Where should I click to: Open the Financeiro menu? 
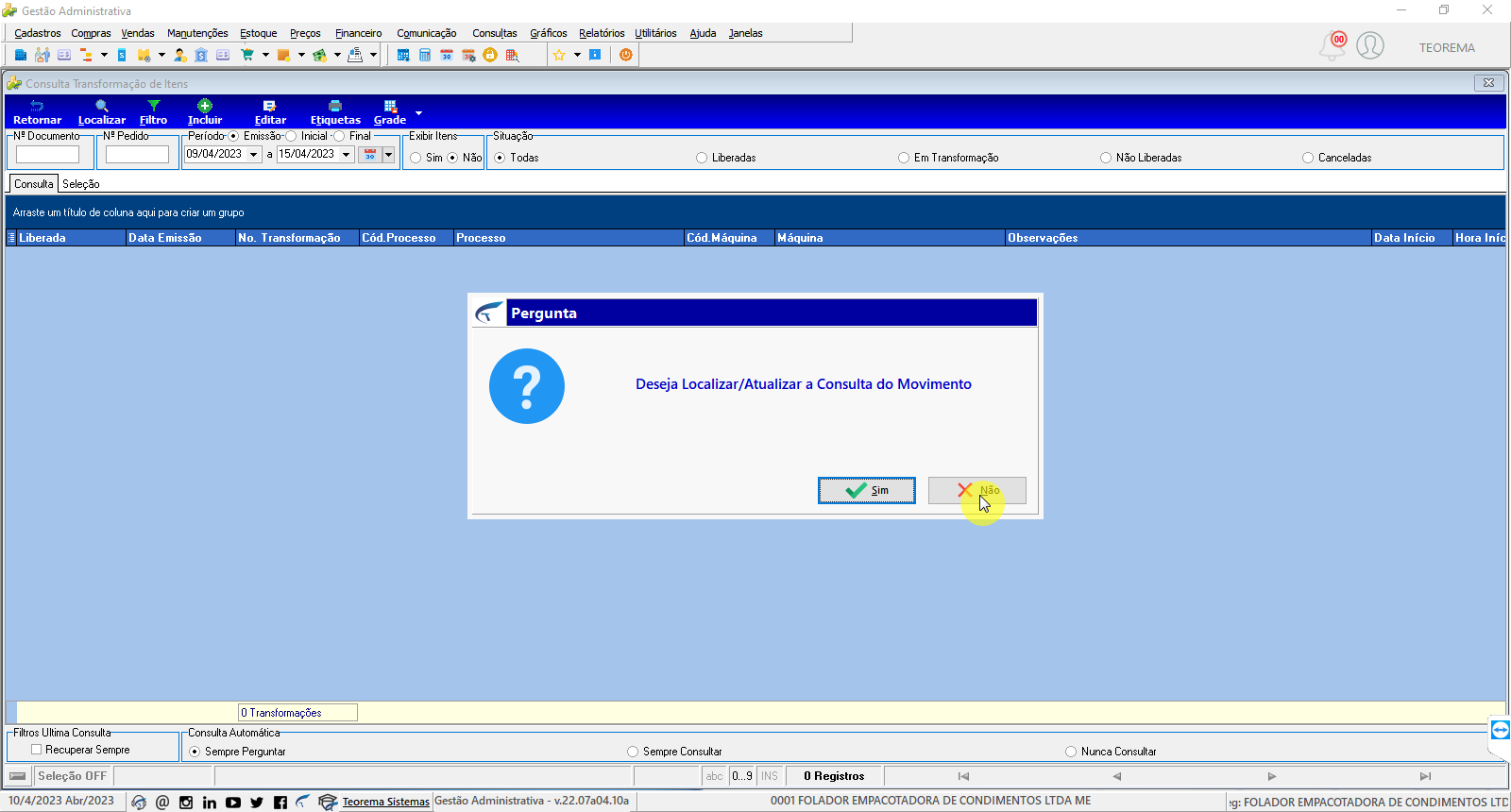(x=359, y=33)
